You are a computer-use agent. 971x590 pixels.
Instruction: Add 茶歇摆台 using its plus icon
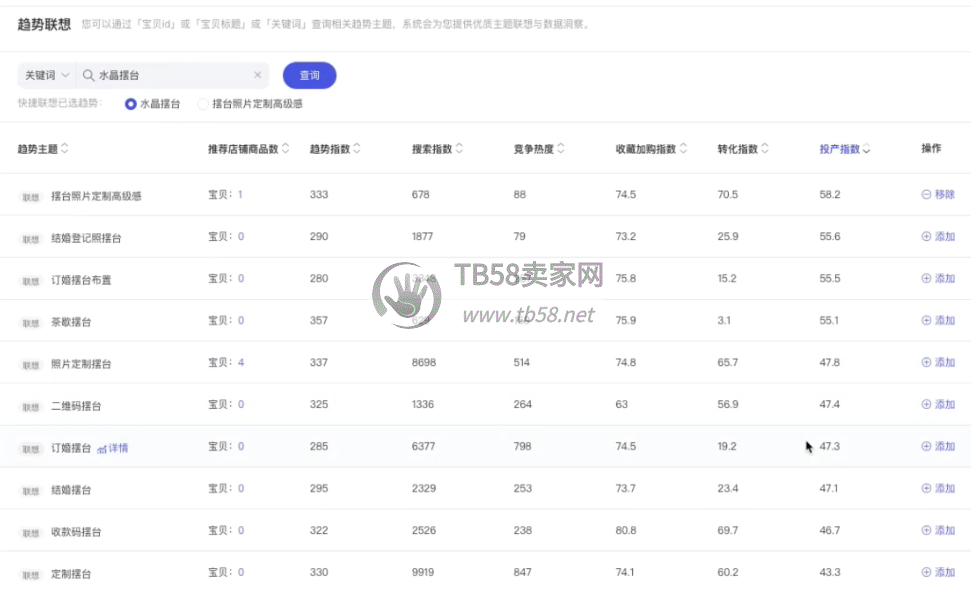[926, 321]
